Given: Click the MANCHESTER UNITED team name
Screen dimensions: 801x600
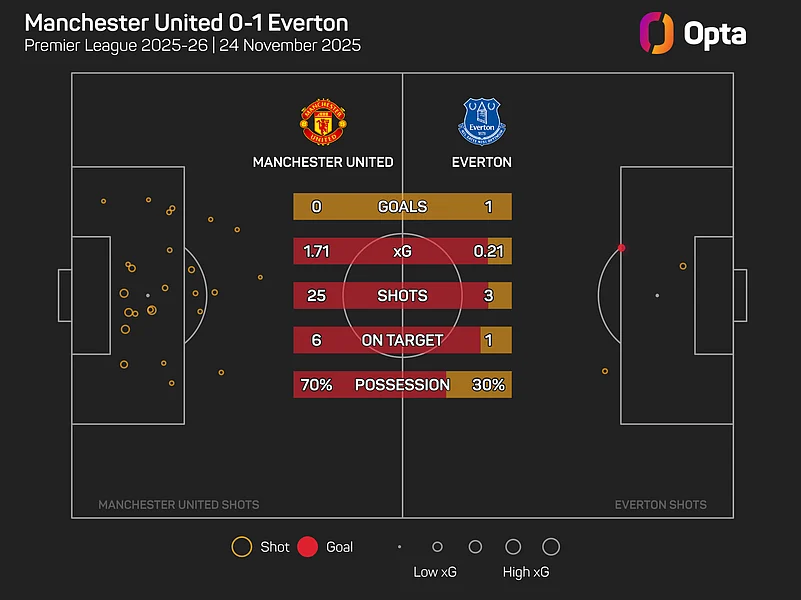Looking at the screenshot, I should (323, 162).
